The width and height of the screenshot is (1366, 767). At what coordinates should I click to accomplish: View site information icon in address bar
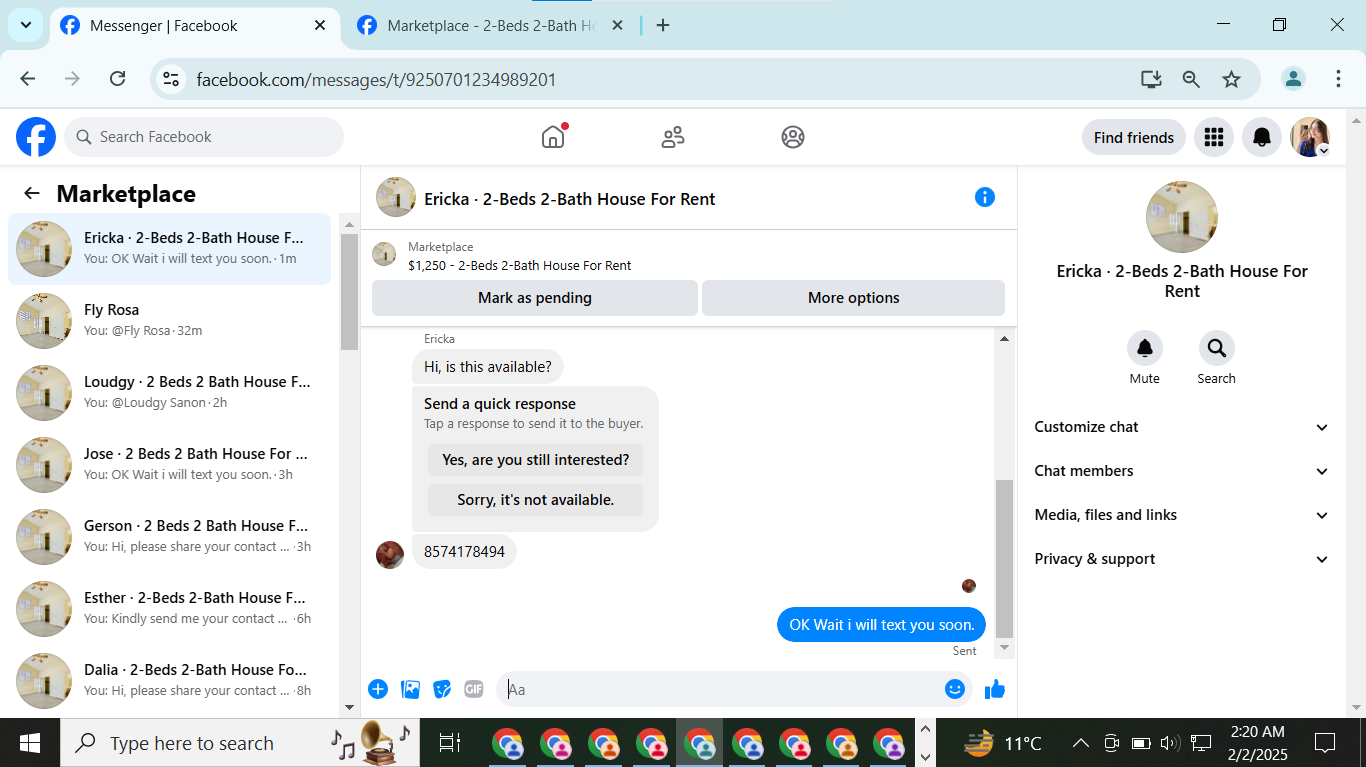tap(171, 79)
